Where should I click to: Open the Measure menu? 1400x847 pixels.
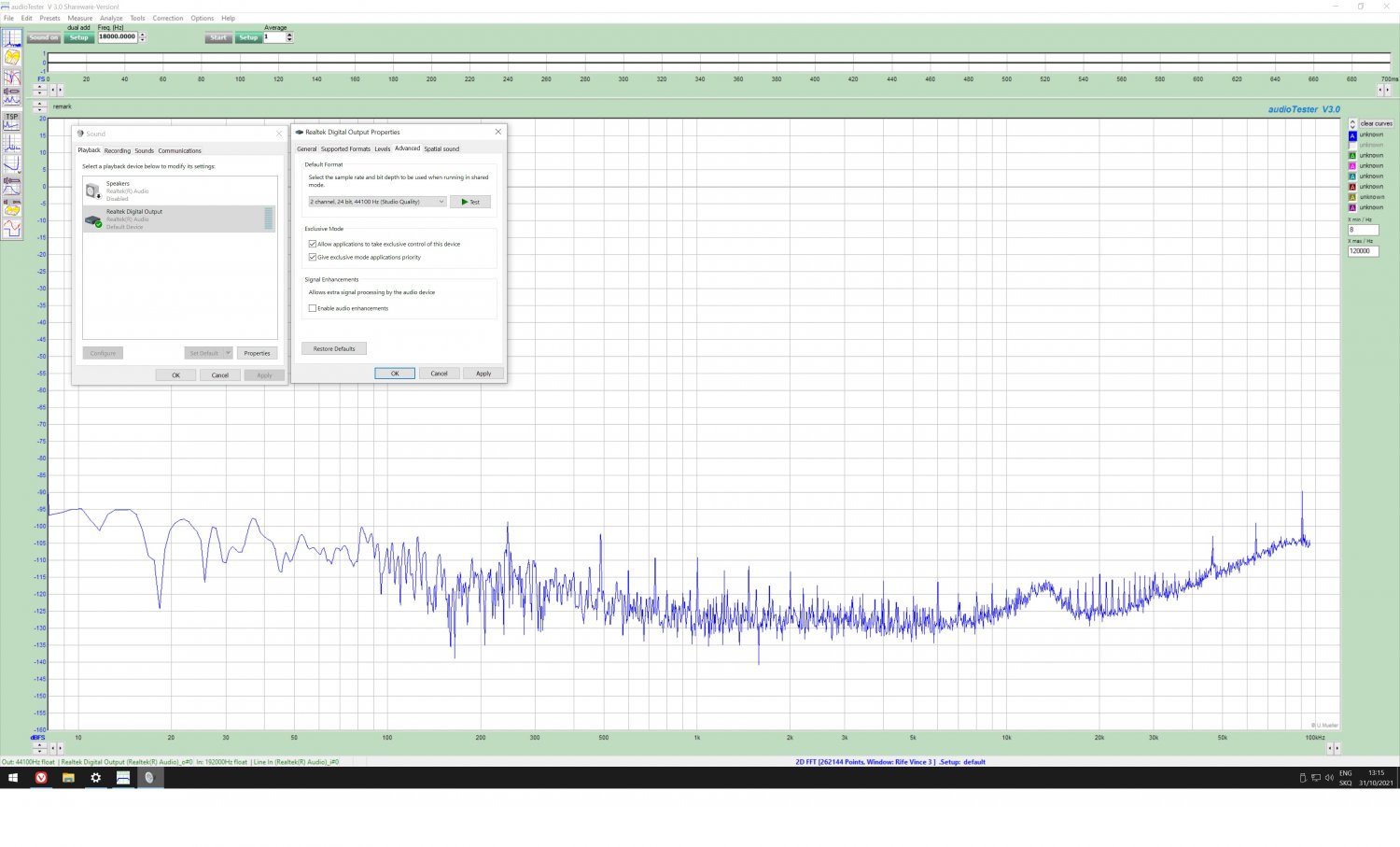click(79, 18)
